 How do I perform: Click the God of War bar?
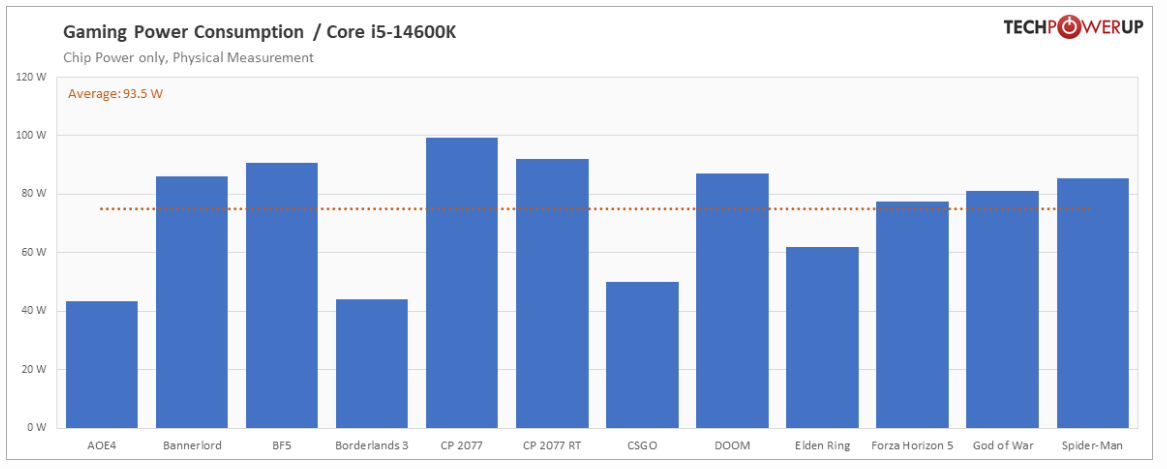point(1003,310)
